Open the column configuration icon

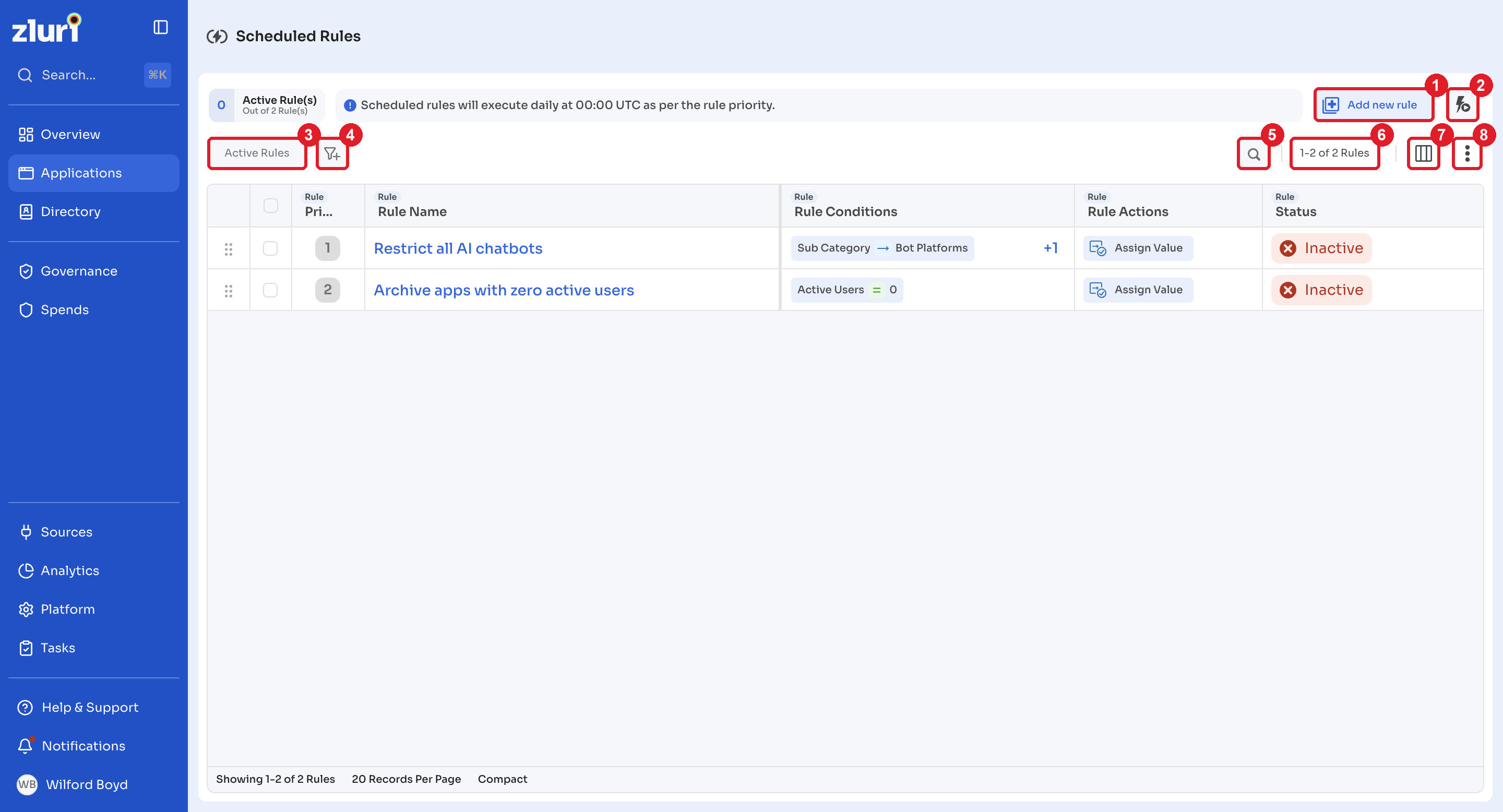(1423, 153)
